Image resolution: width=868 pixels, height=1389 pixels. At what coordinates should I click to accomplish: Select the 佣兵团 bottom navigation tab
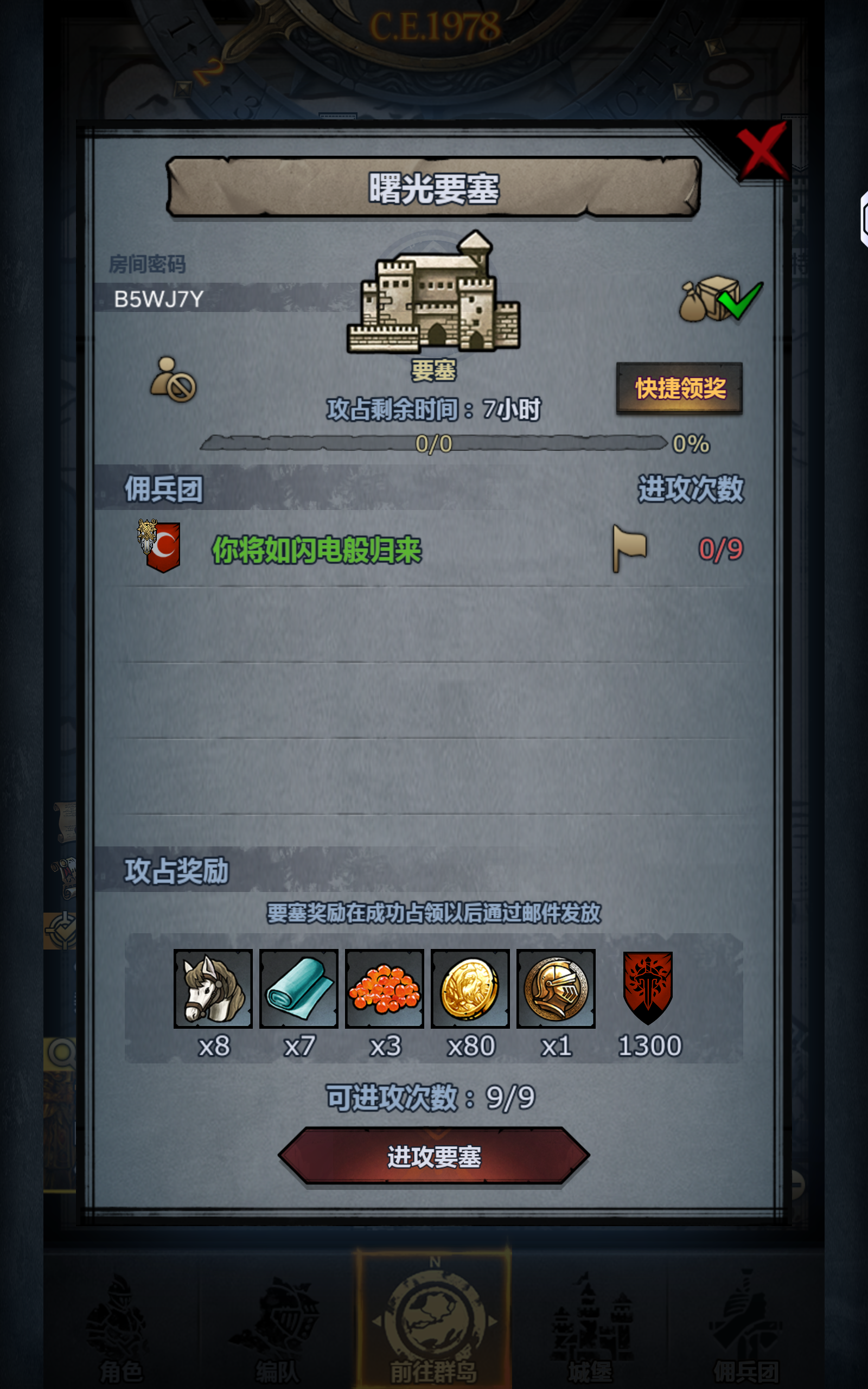tap(746, 1327)
